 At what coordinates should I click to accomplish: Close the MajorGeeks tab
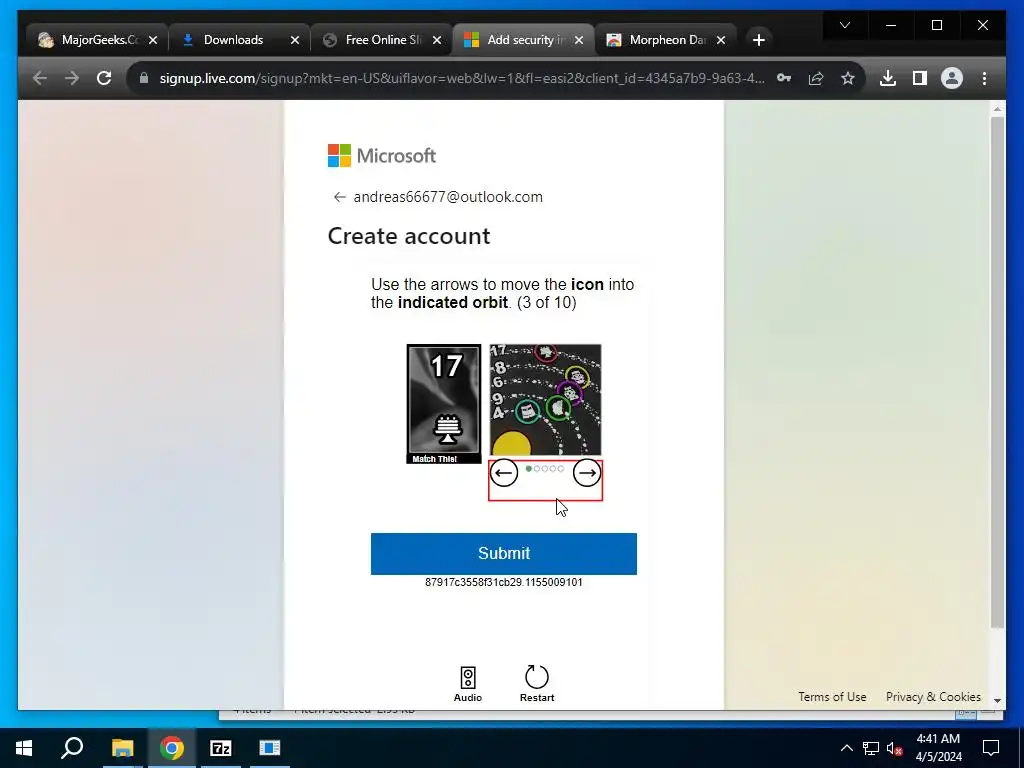point(153,40)
